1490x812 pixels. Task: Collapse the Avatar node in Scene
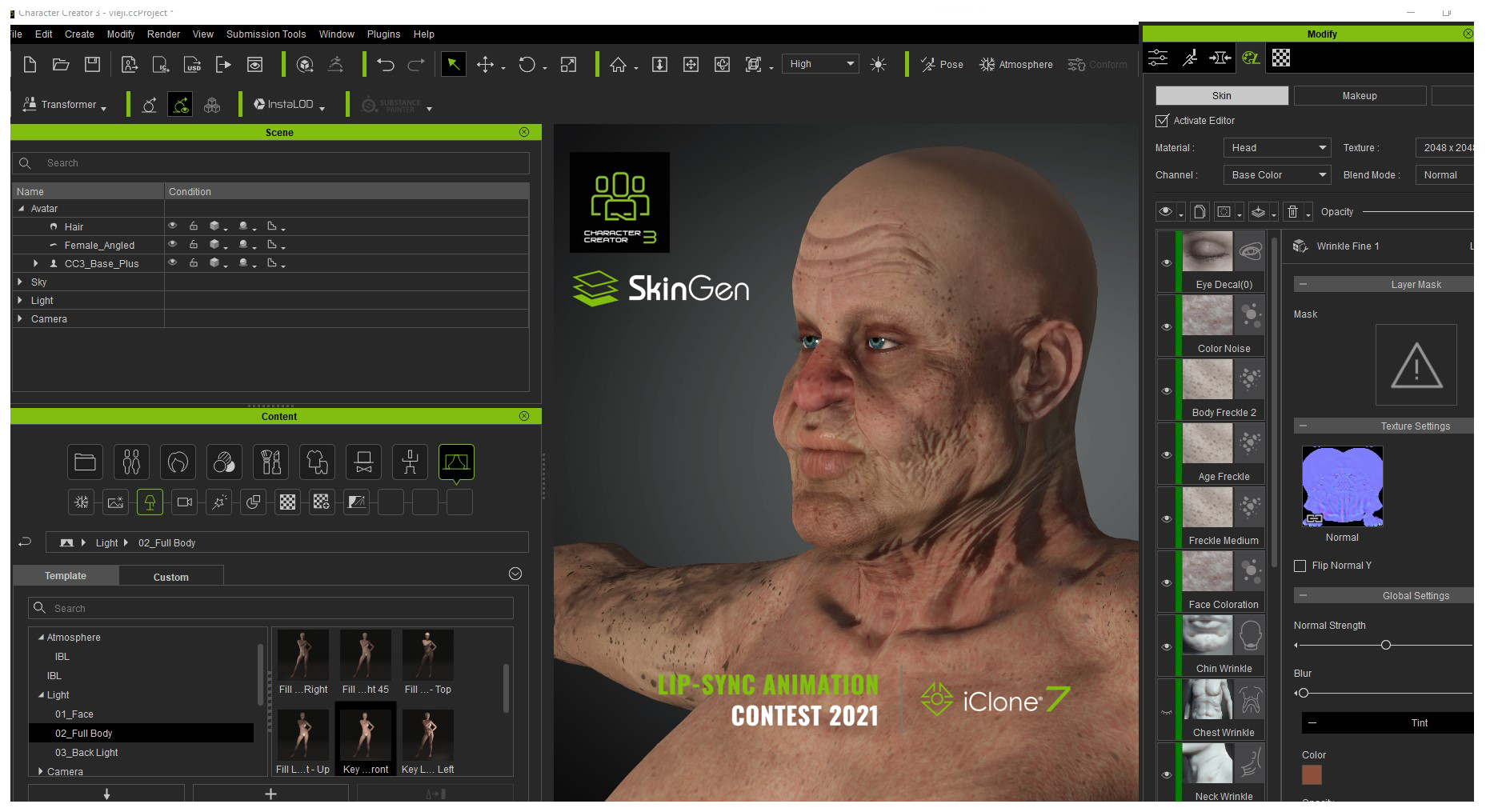point(21,208)
